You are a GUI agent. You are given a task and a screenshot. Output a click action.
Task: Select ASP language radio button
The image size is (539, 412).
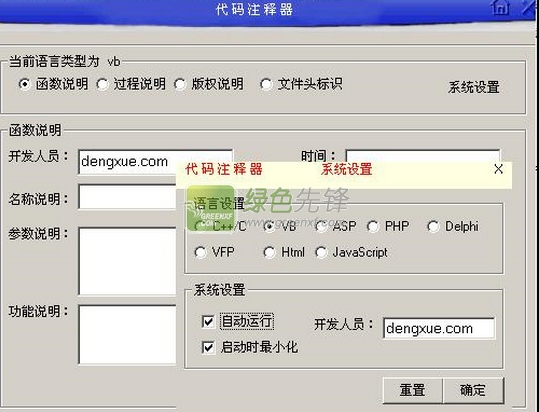pos(321,226)
